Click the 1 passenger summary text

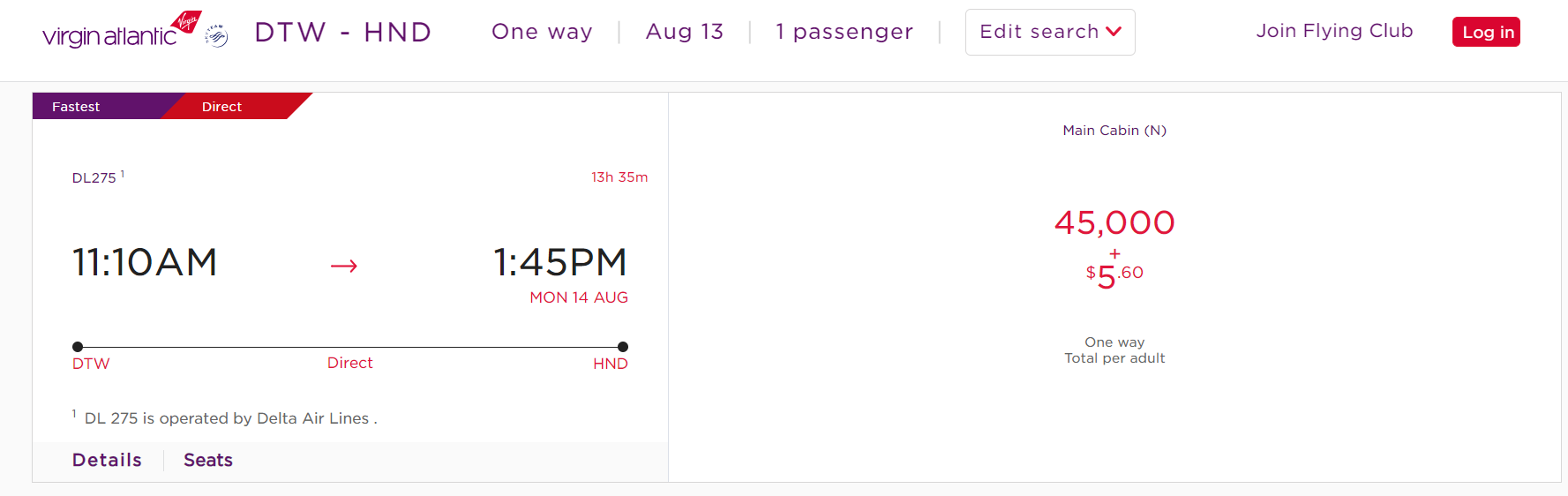[x=844, y=32]
